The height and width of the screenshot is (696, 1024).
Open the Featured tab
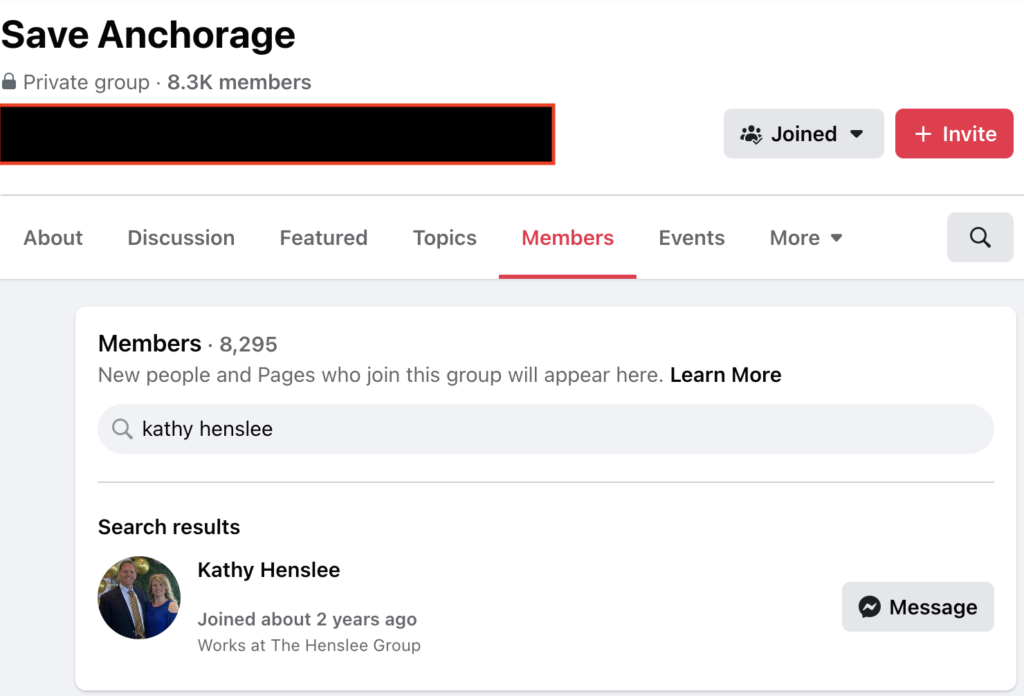(x=323, y=238)
